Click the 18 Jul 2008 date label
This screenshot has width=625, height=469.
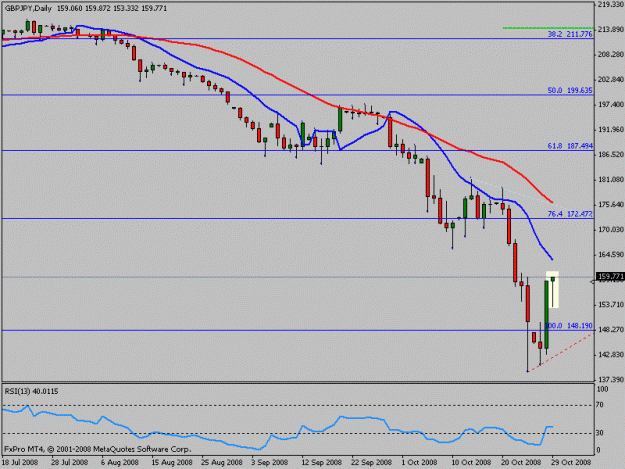[x=20, y=462]
